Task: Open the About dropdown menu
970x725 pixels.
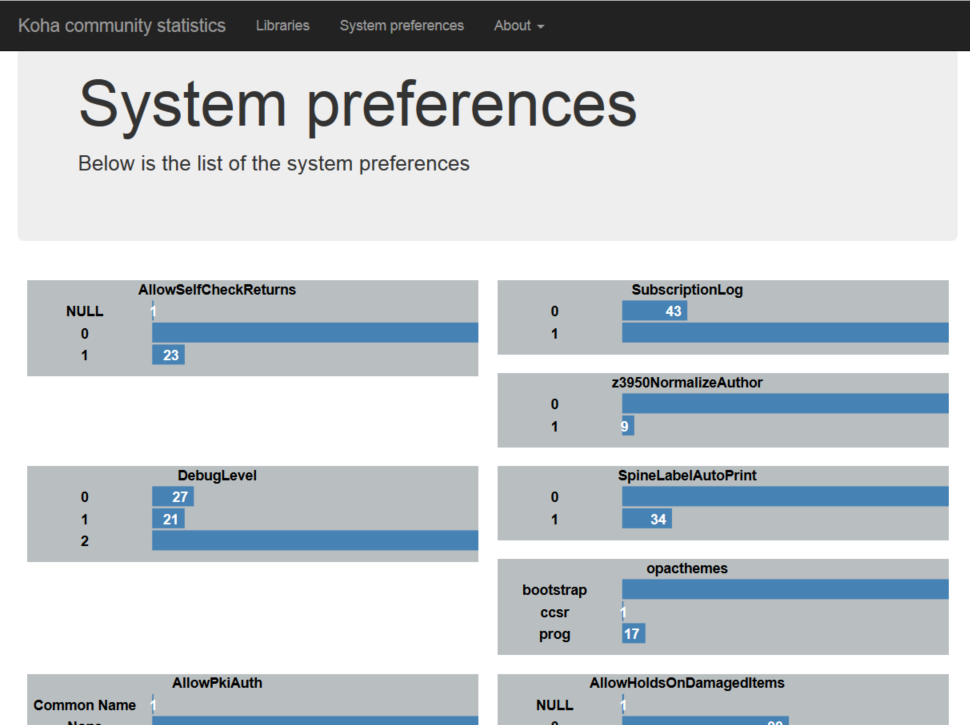Action: (518, 26)
